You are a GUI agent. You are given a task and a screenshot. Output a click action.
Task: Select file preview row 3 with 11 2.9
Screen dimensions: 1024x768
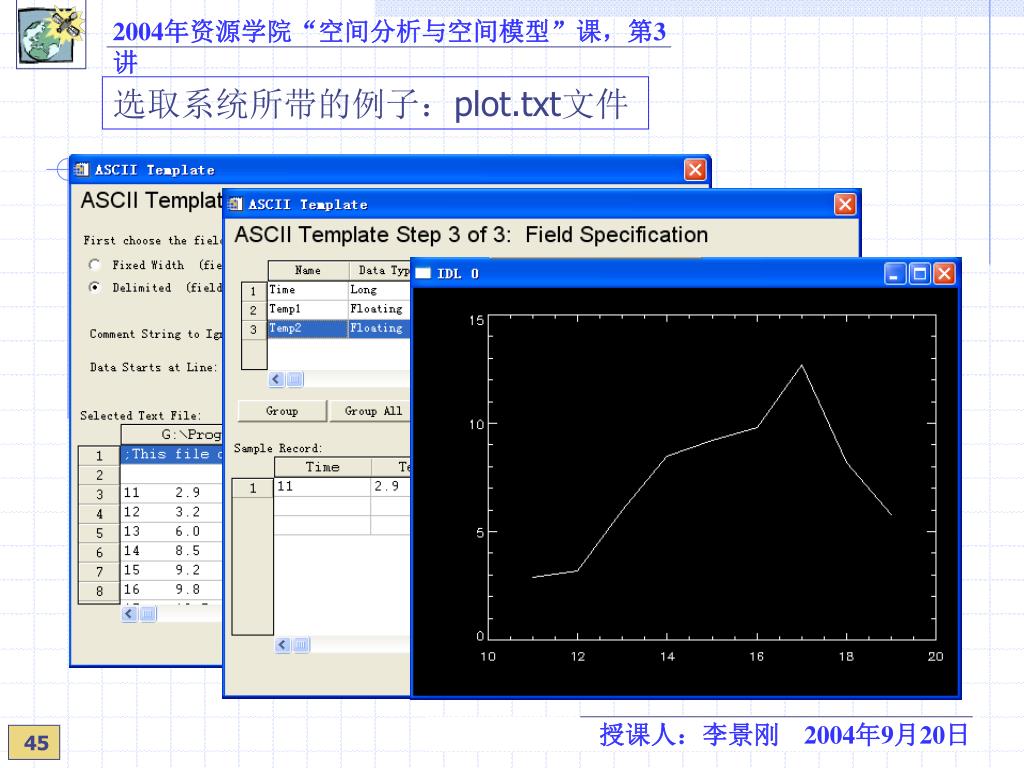172,492
